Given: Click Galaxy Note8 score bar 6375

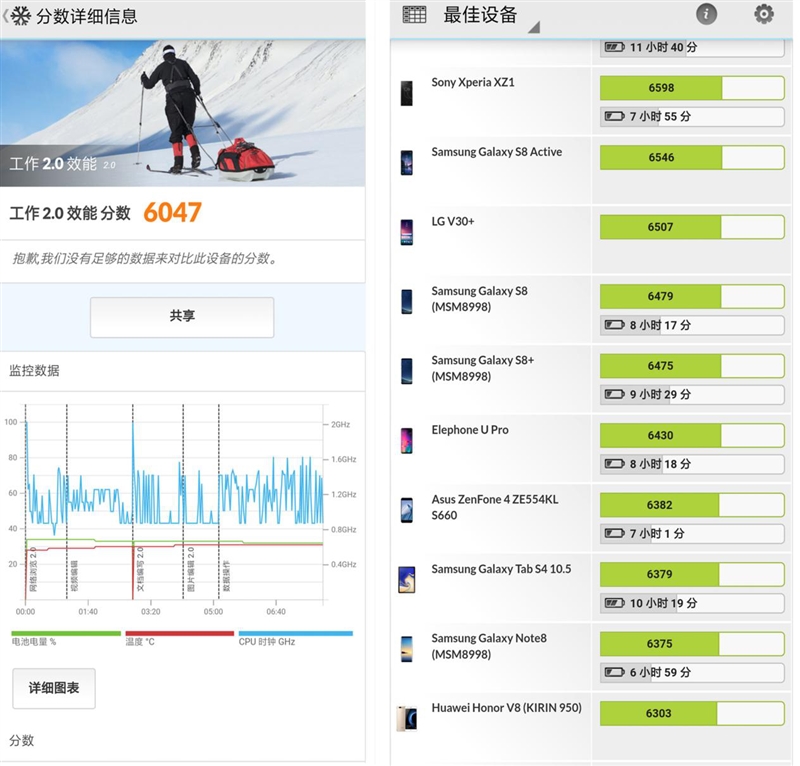Looking at the screenshot, I should (692, 644).
